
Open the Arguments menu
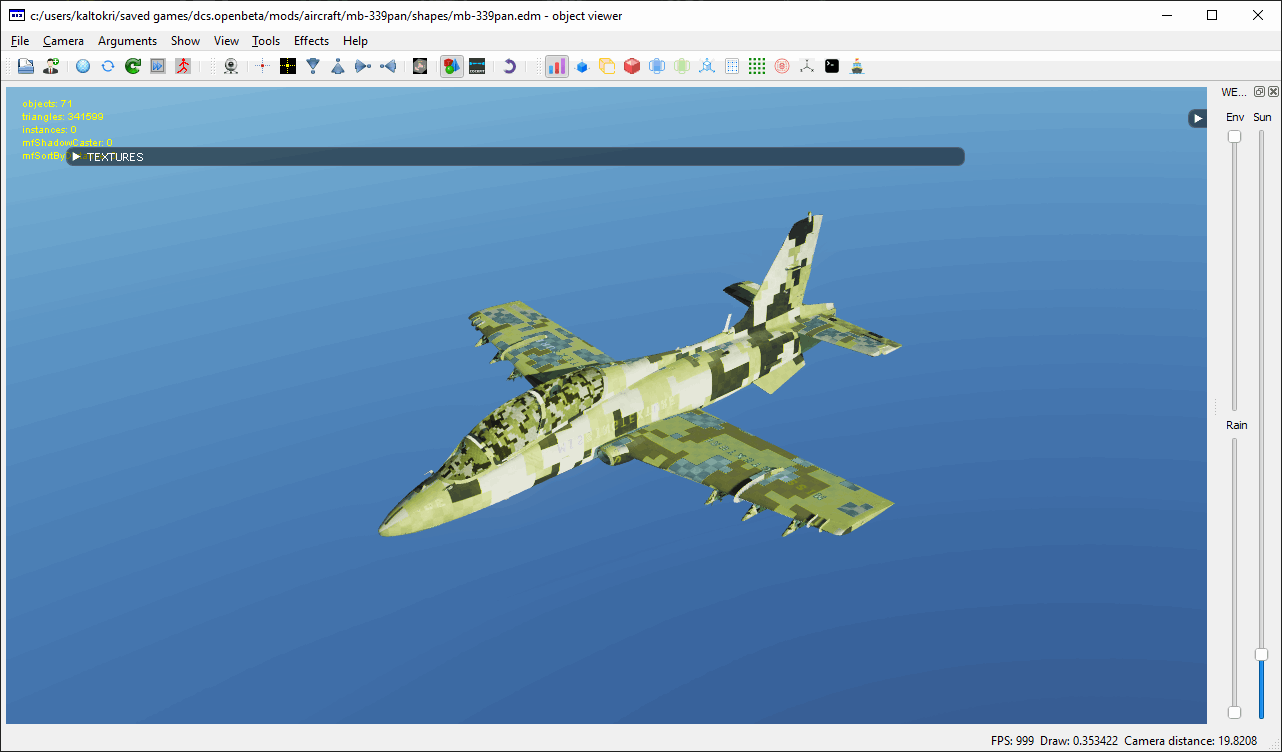tap(127, 41)
